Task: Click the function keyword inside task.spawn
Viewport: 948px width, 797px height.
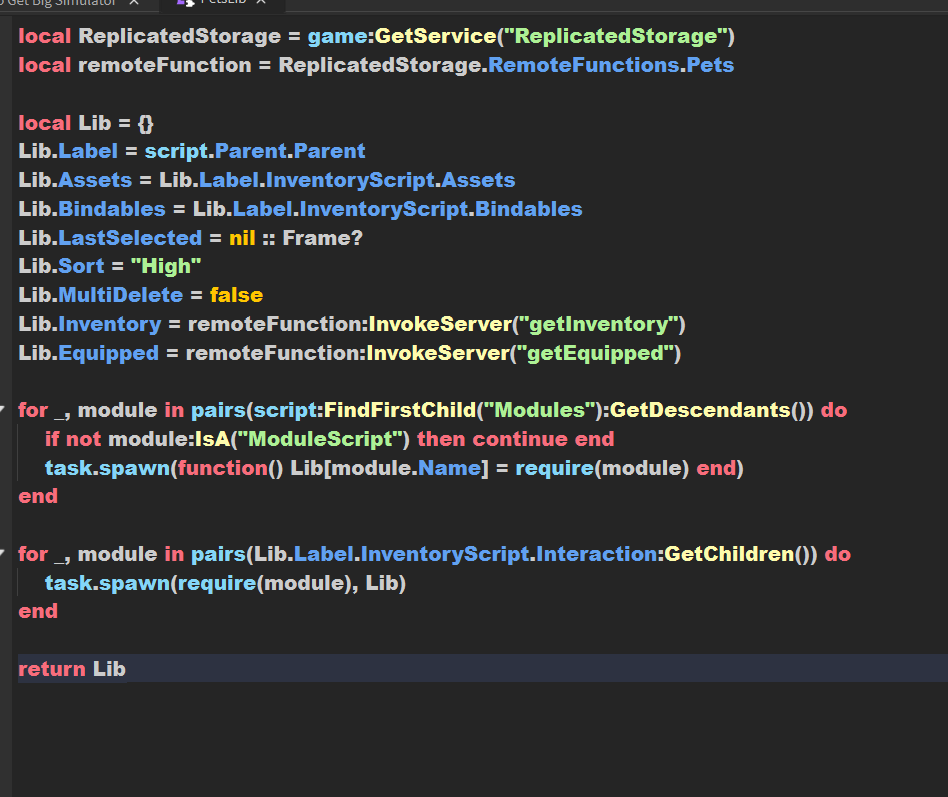Action: point(222,468)
